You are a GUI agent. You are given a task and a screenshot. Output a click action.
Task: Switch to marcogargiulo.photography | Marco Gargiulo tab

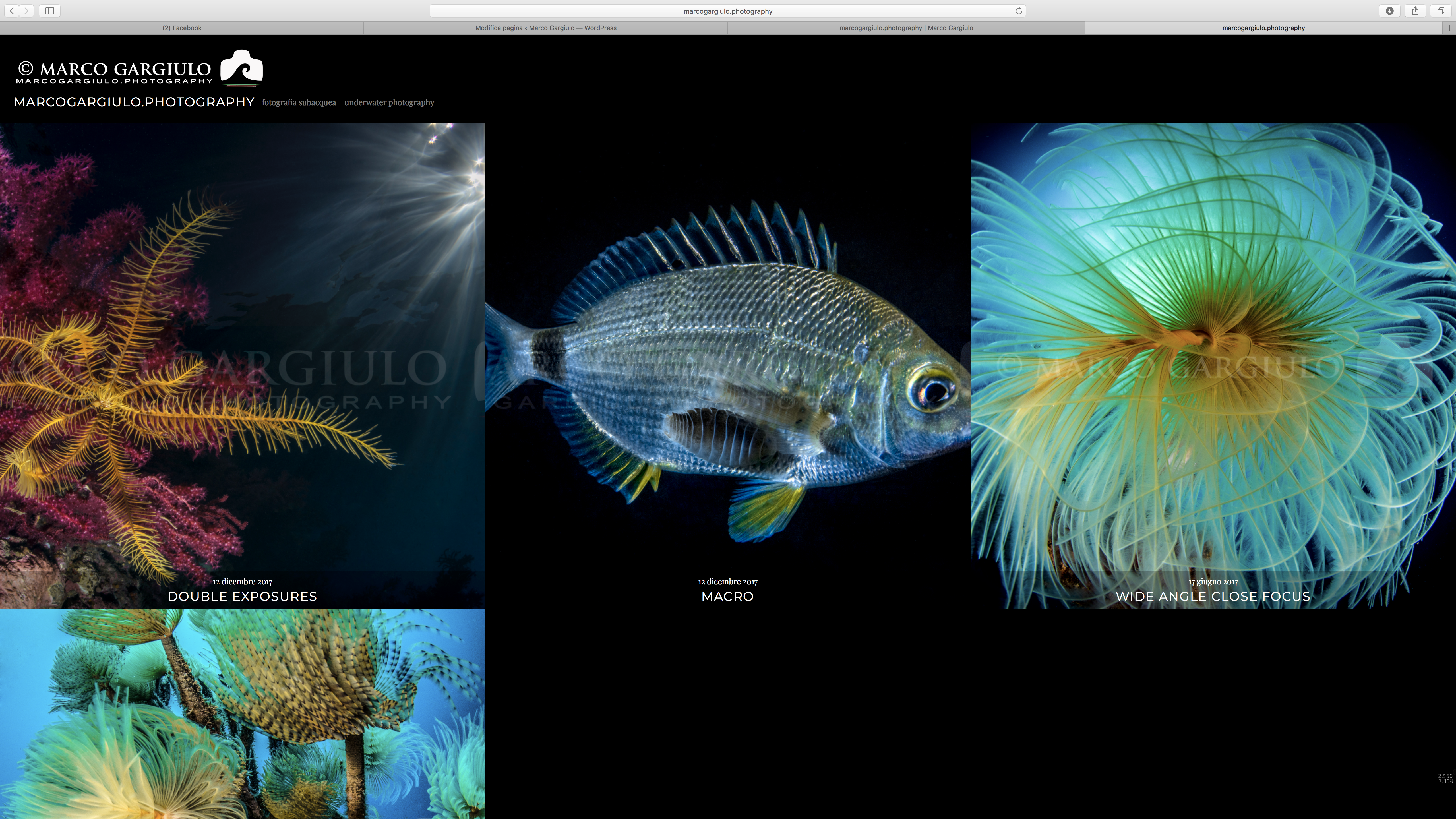[x=906, y=28]
